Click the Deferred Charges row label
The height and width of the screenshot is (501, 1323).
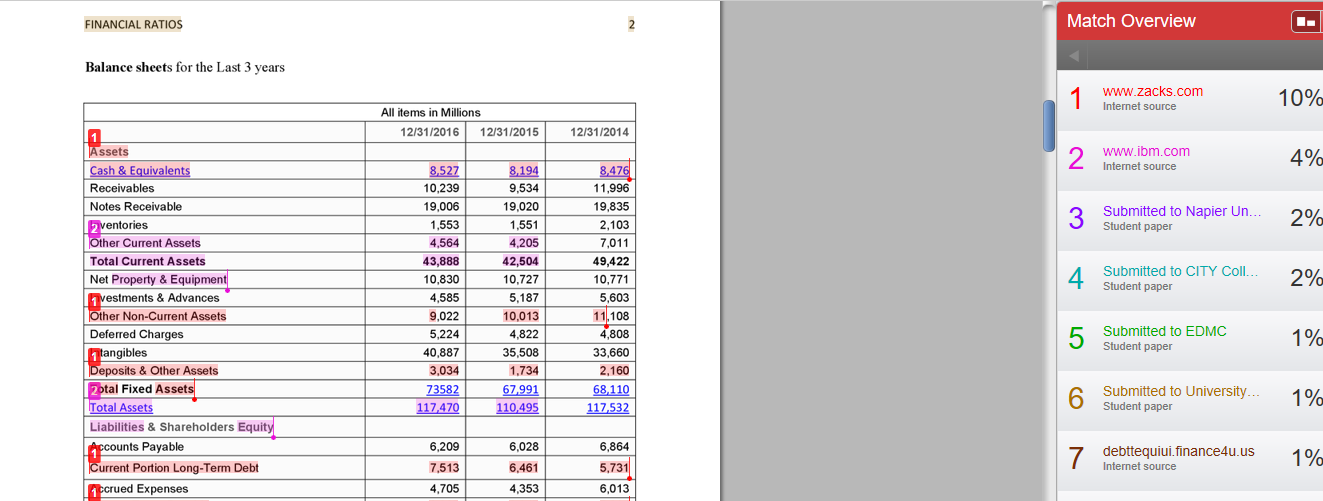point(136,335)
